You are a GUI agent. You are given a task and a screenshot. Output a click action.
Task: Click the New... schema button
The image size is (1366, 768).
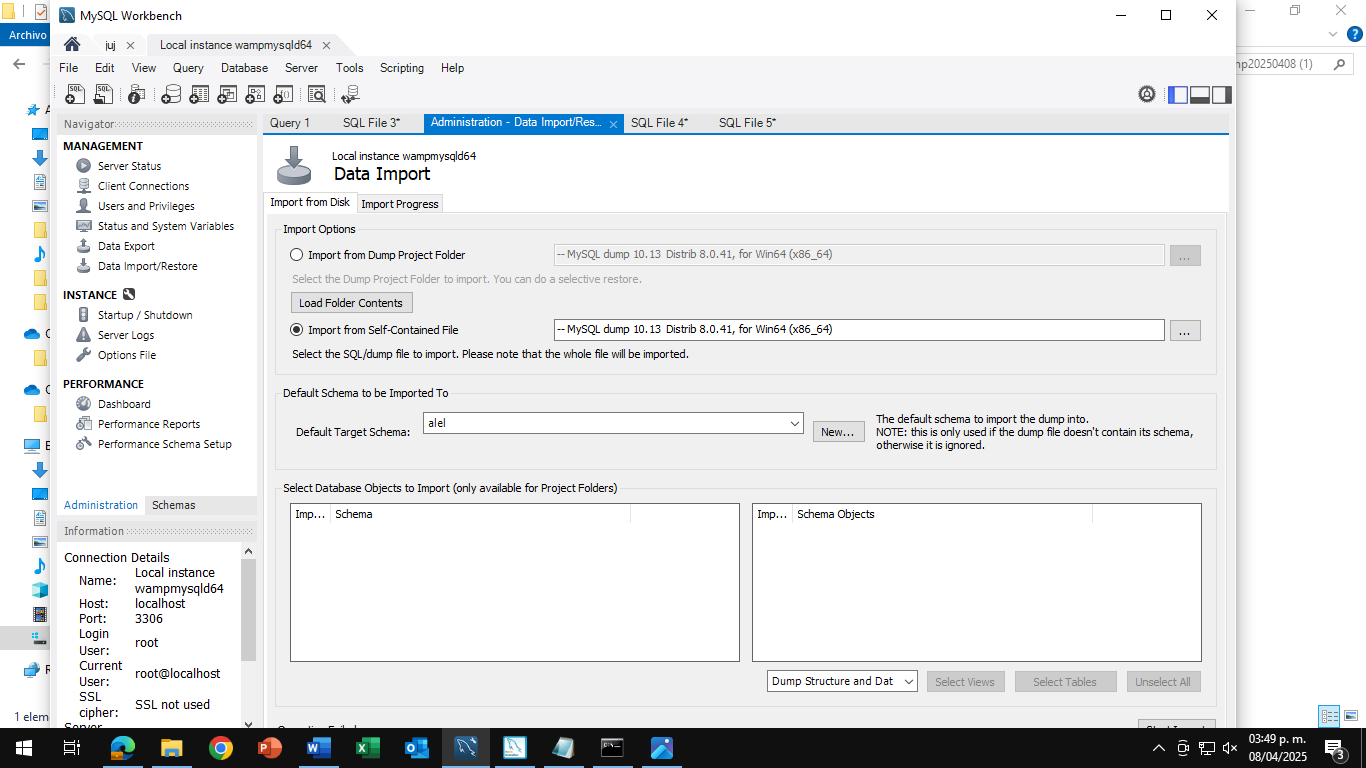838,432
